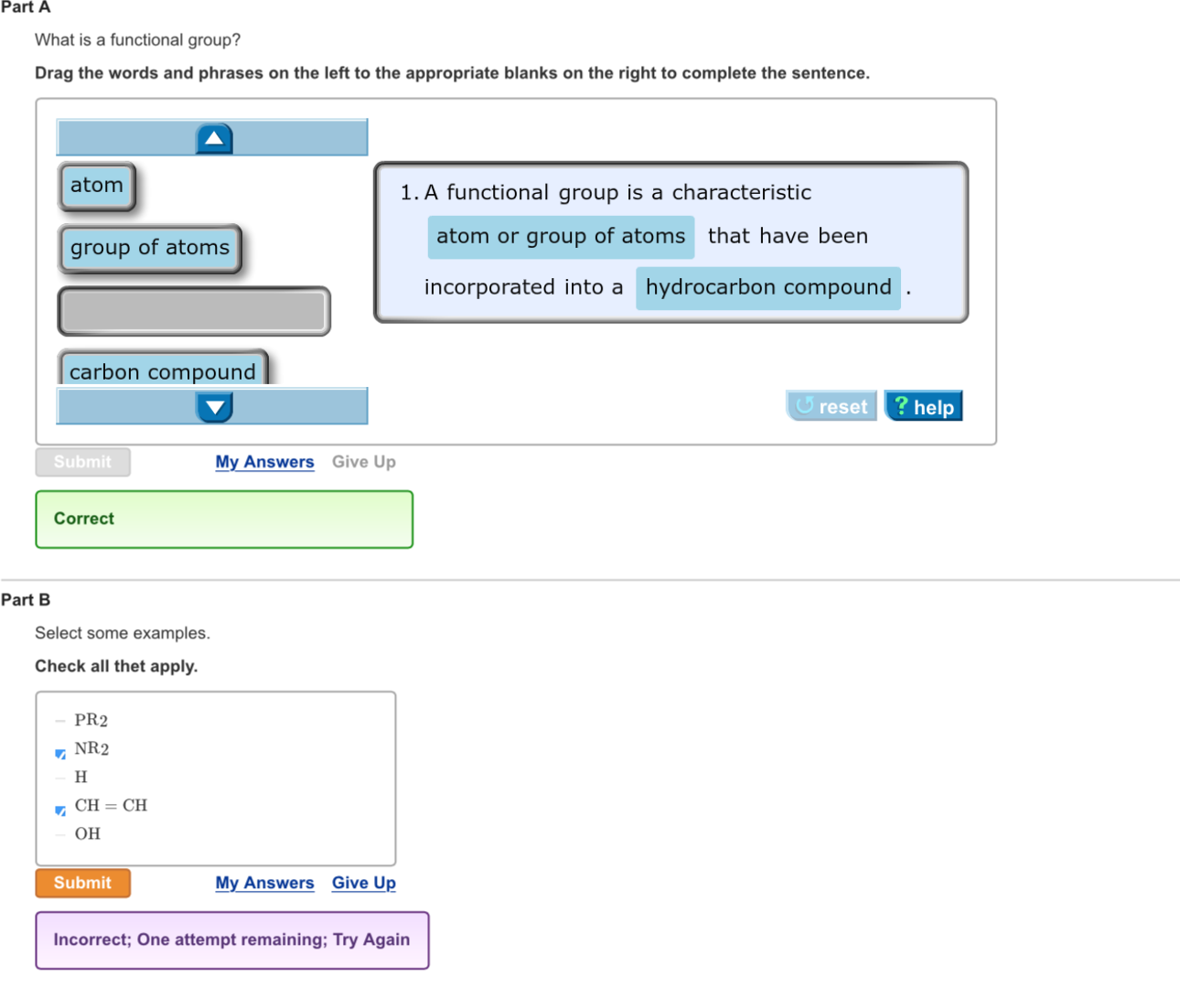Image resolution: width=1180 pixels, height=1008 pixels.
Task: Click Submit for Part B
Action: (x=82, y=883)
